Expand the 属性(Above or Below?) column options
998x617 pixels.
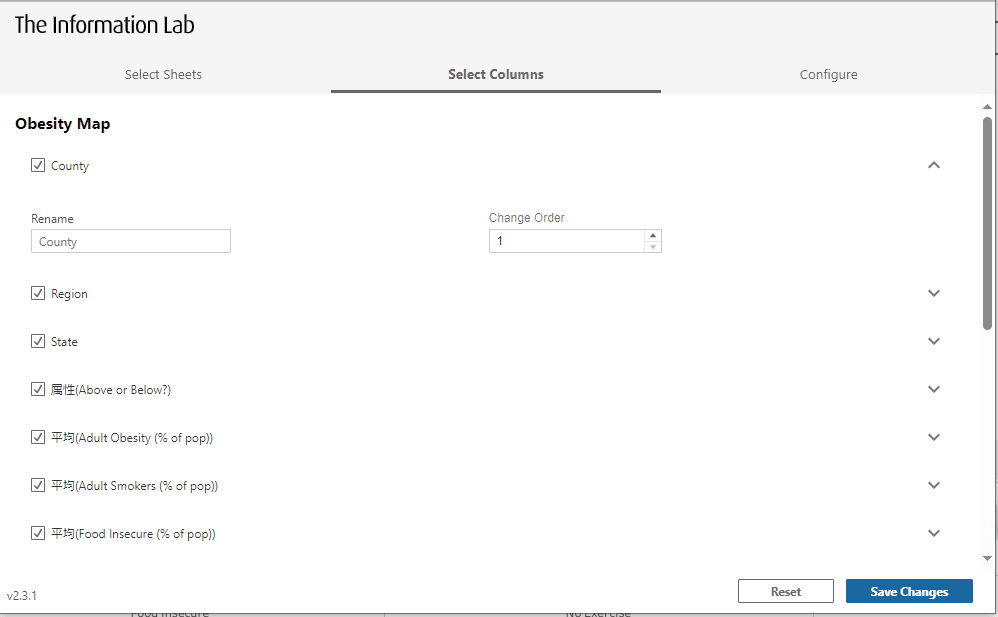pyautogui.click(x=934, y=389)
